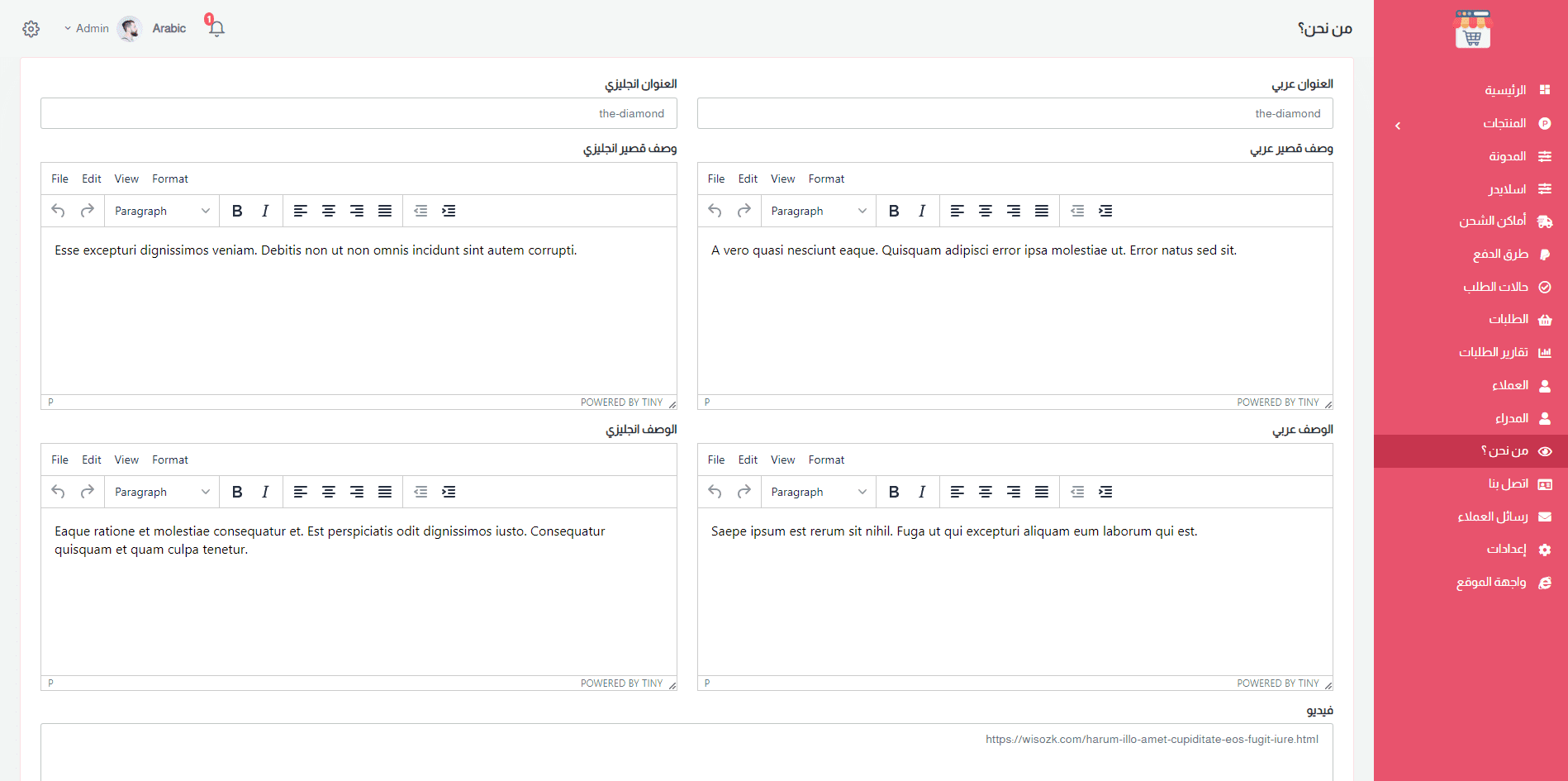Open Paragraph dropdown in the Arabic description editor

coord(818,492)
